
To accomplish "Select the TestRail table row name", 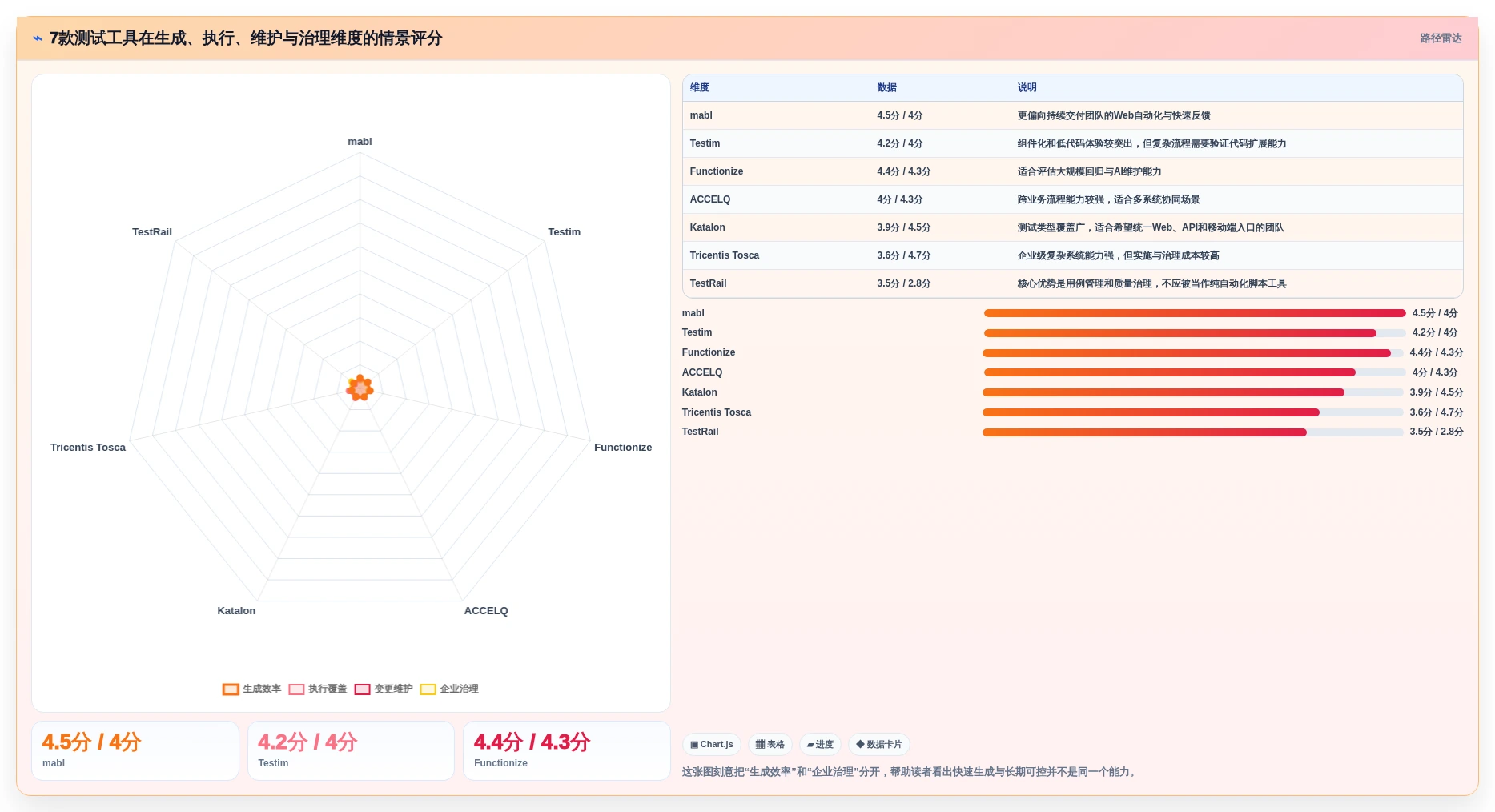I will 708,283.
